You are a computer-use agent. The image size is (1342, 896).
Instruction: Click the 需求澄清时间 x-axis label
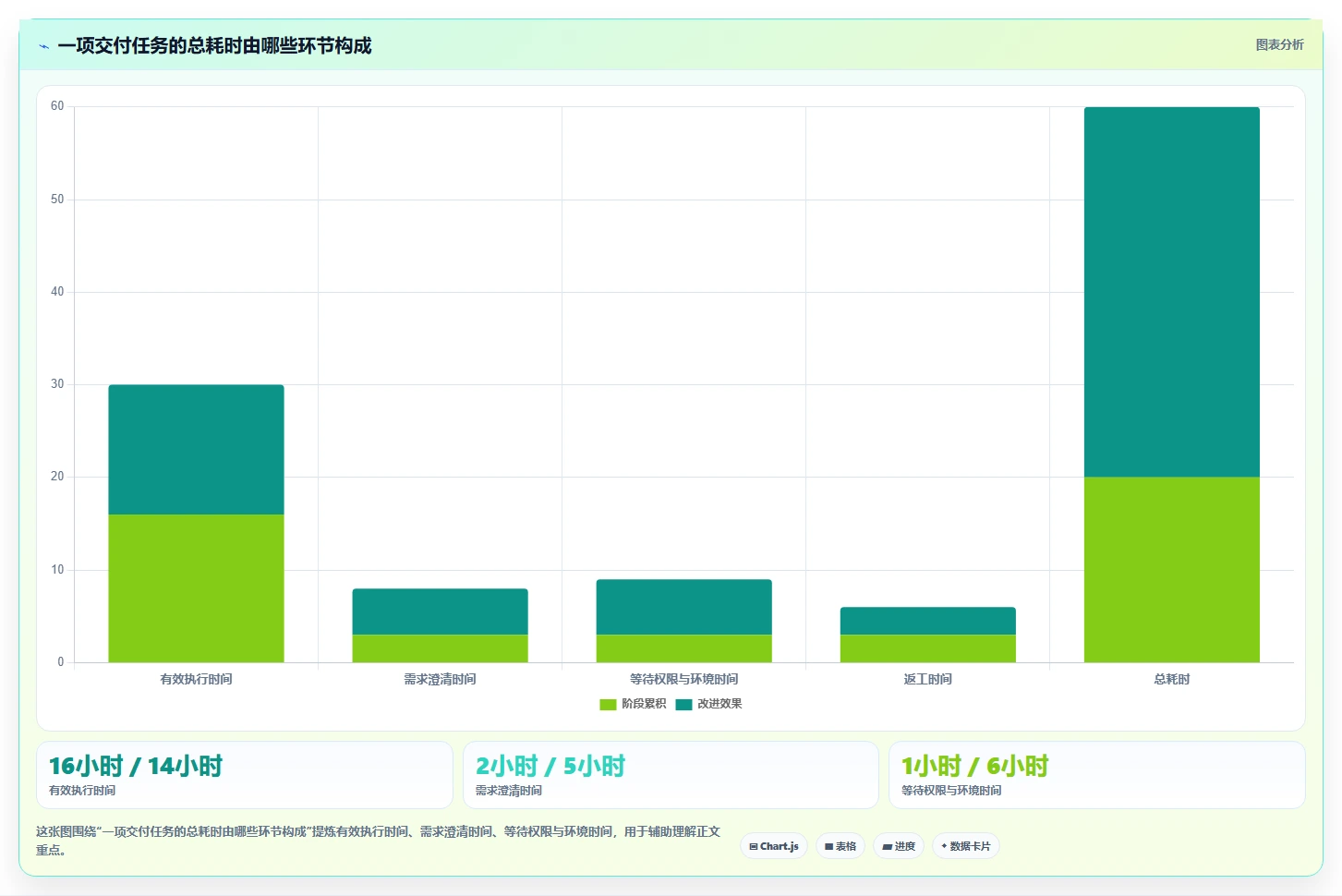click(x=440, y=679)
